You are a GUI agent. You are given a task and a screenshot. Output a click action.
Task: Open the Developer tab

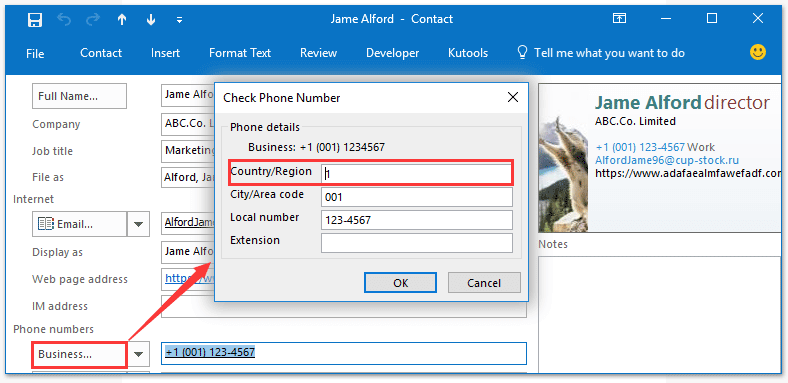[x=392, y=53]
